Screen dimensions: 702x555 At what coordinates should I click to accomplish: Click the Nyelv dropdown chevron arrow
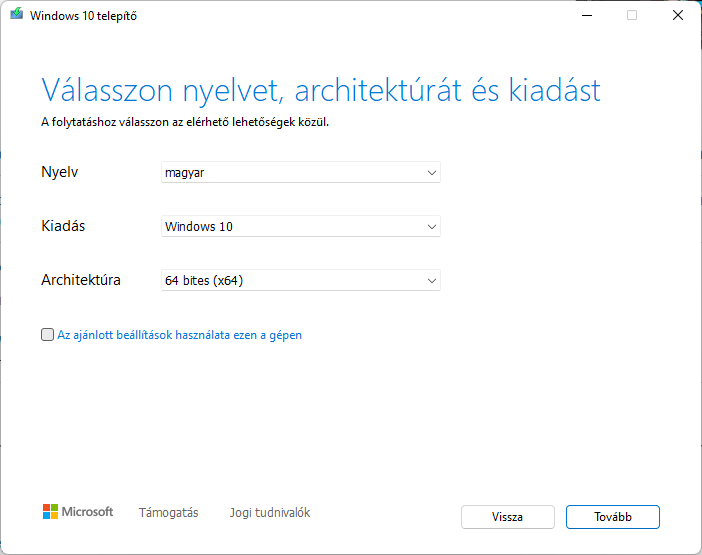point(432,173)
